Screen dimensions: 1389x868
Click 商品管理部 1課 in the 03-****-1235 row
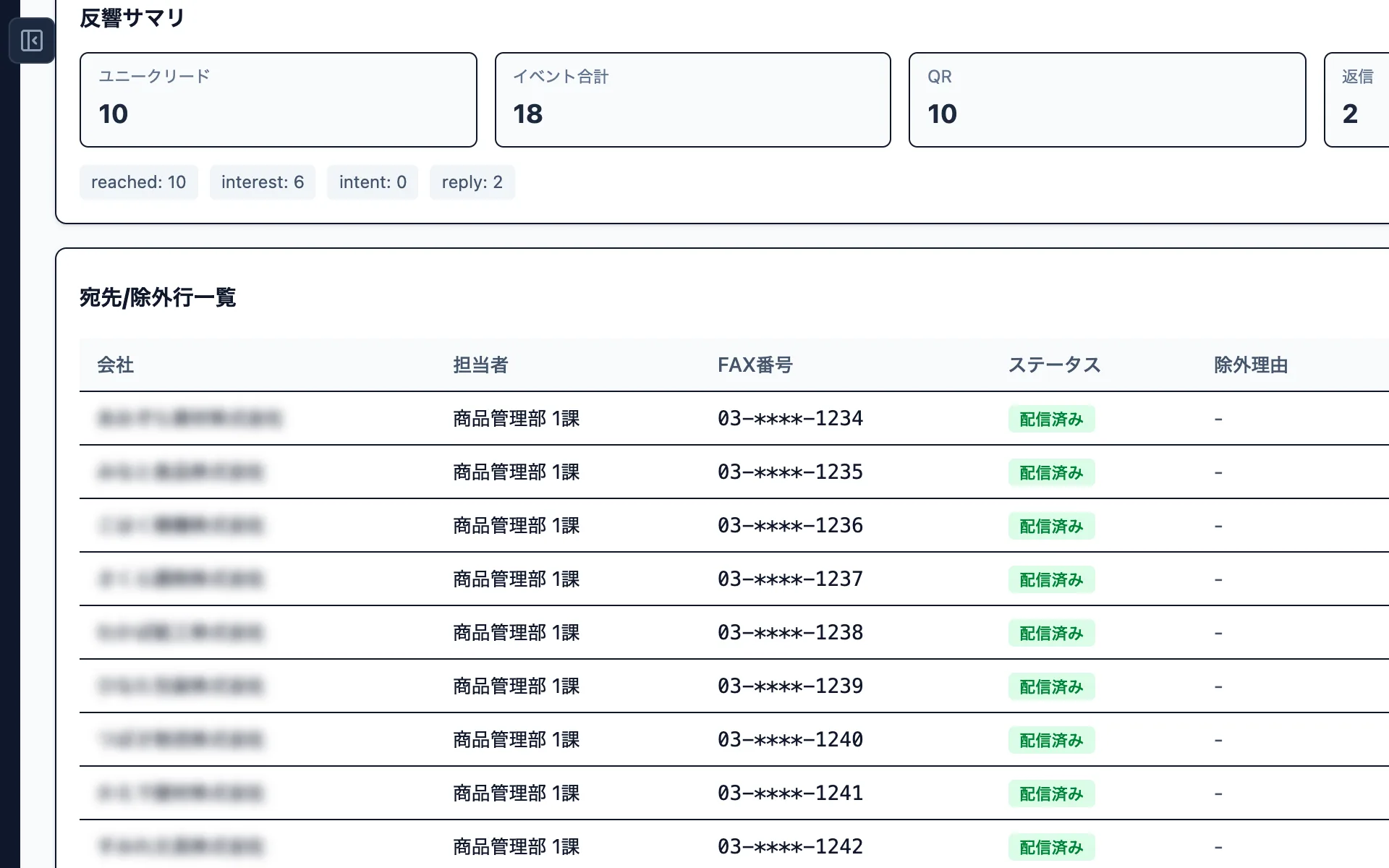tap(517, 472)
